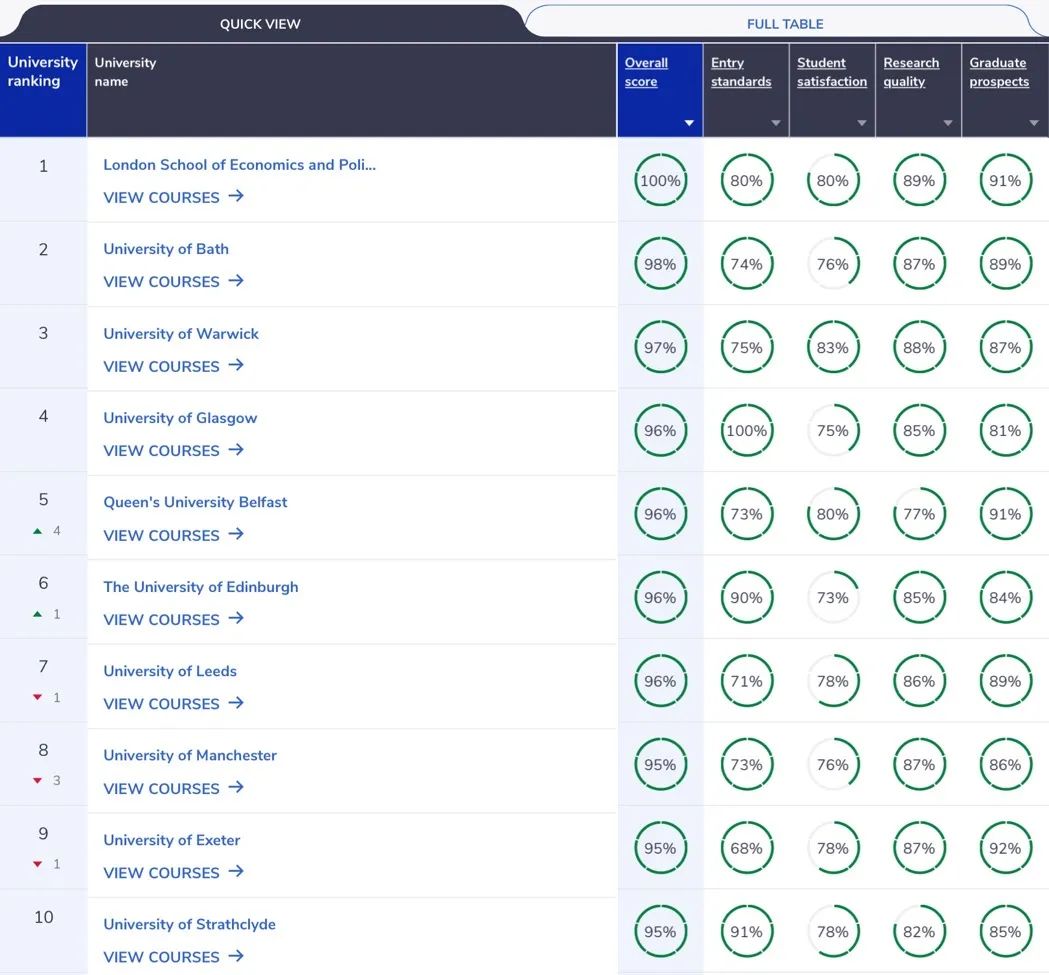1049x975 pixels.
Task: Click the arrow icon beside University of Glasgow's View Courses
Action: tap(235, 450)
